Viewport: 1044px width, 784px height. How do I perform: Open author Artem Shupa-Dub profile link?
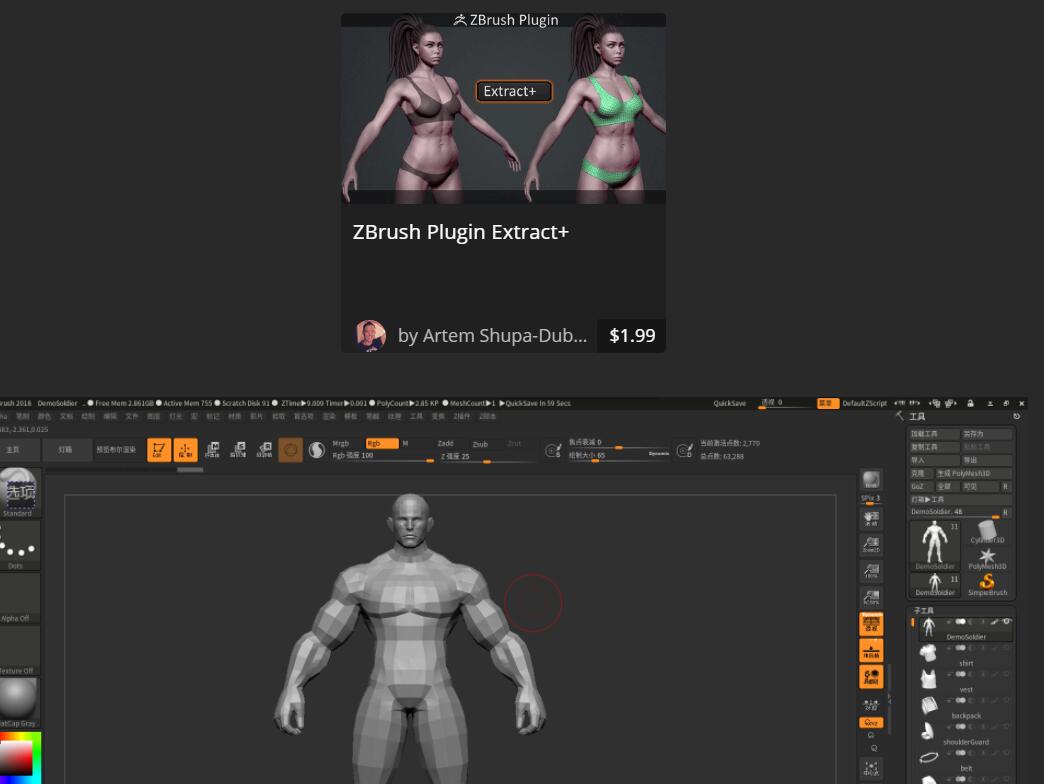click(492, 335)
